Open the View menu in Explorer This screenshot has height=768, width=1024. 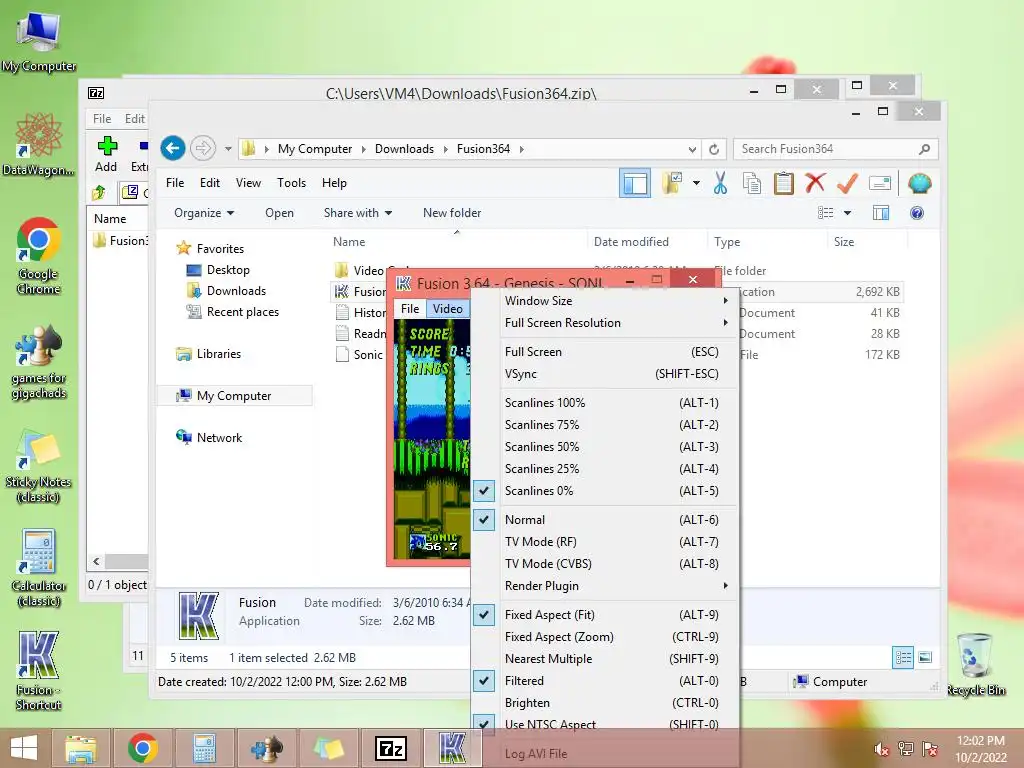248,184
